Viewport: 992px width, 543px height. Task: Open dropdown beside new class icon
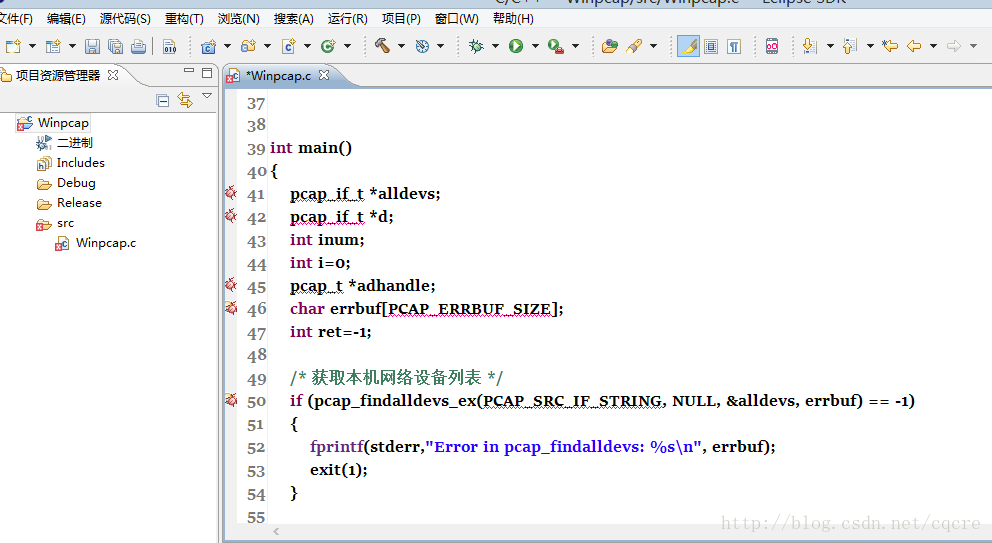click(347, 46)
